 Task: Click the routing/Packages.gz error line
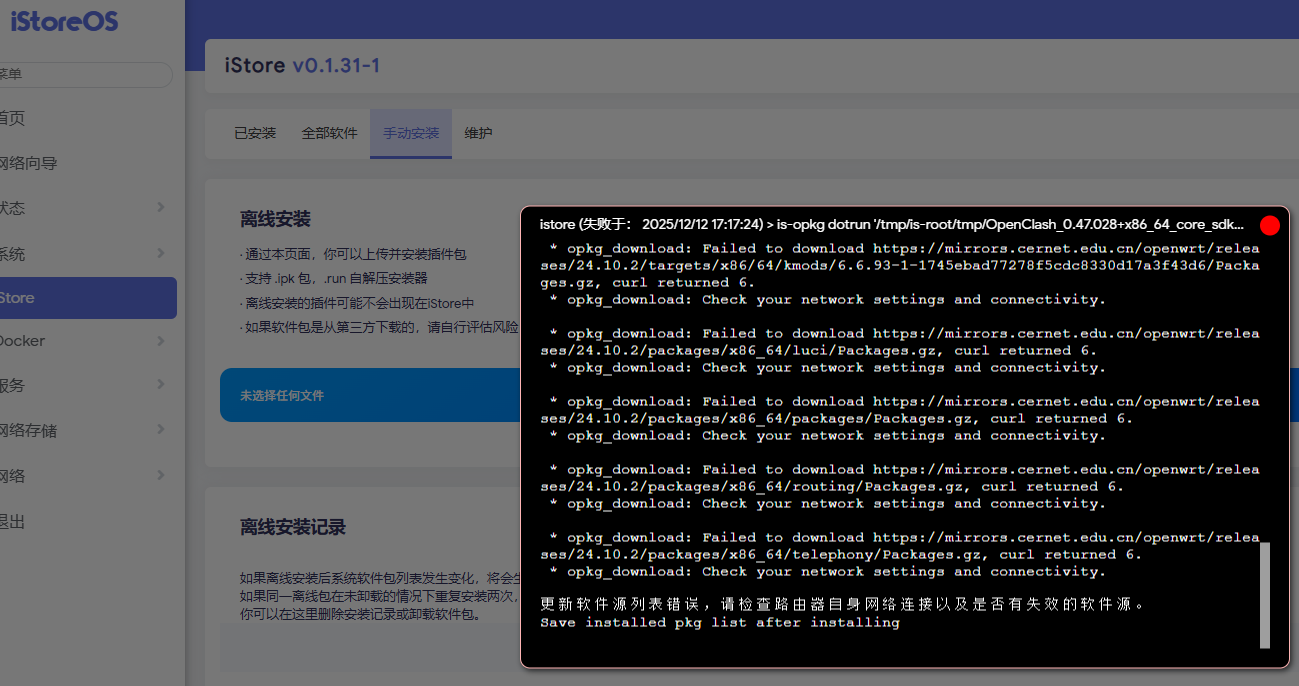click(900, 478)
